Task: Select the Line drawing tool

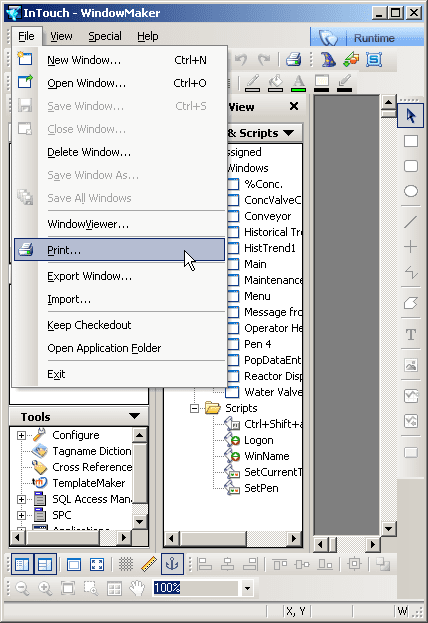Action: pos(411,222)
